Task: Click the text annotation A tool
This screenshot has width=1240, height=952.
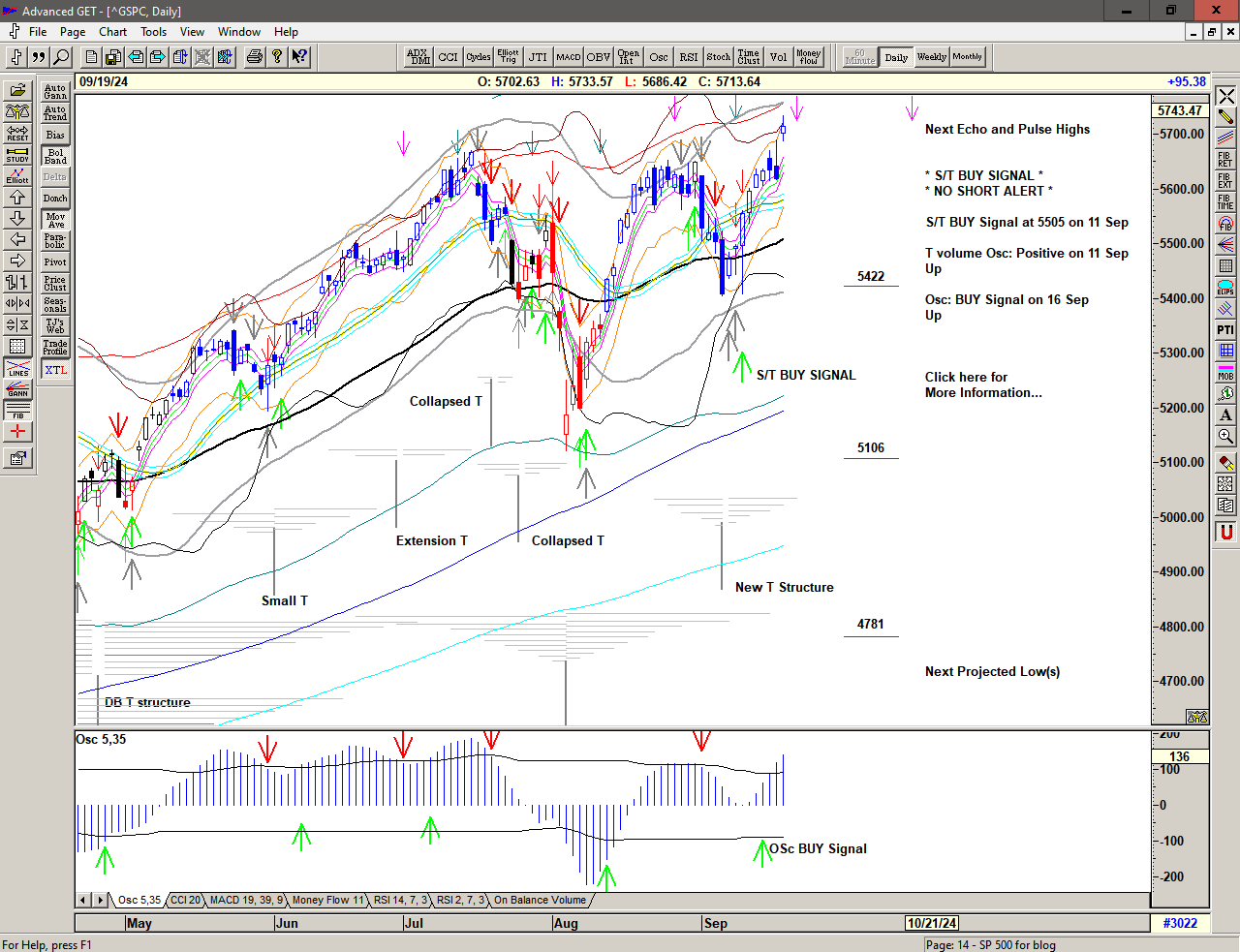Action: tap(1225, 415)
